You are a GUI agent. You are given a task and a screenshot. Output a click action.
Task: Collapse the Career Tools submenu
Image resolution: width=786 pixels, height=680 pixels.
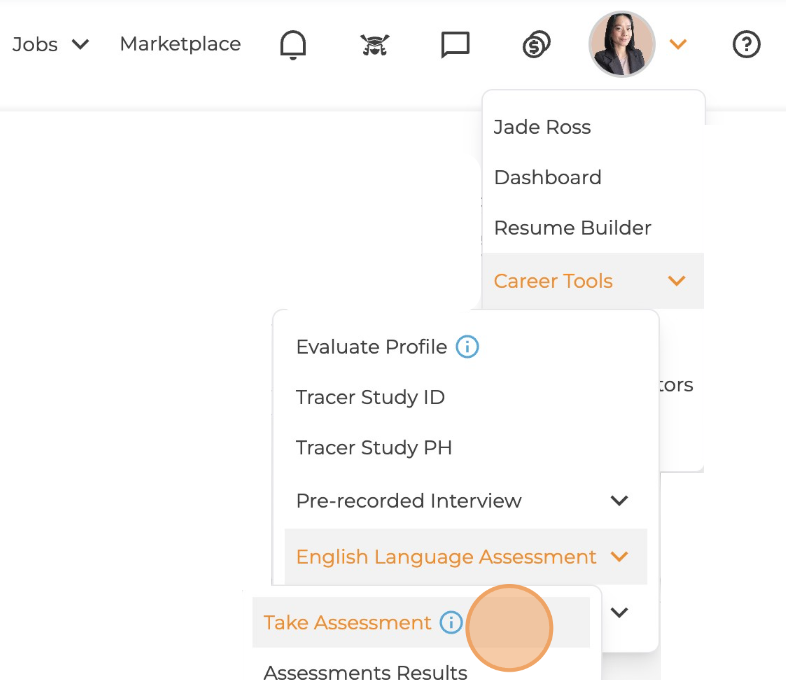click(676, 281)
